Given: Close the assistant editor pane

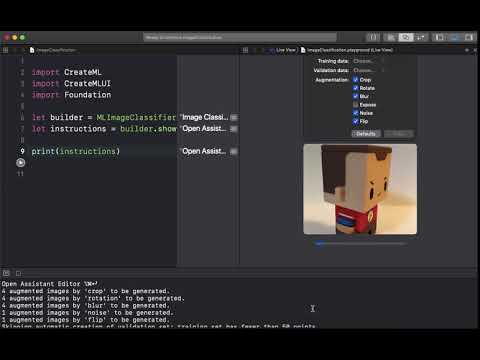Looking at the screenshot, I should click(x=475, y=50).
